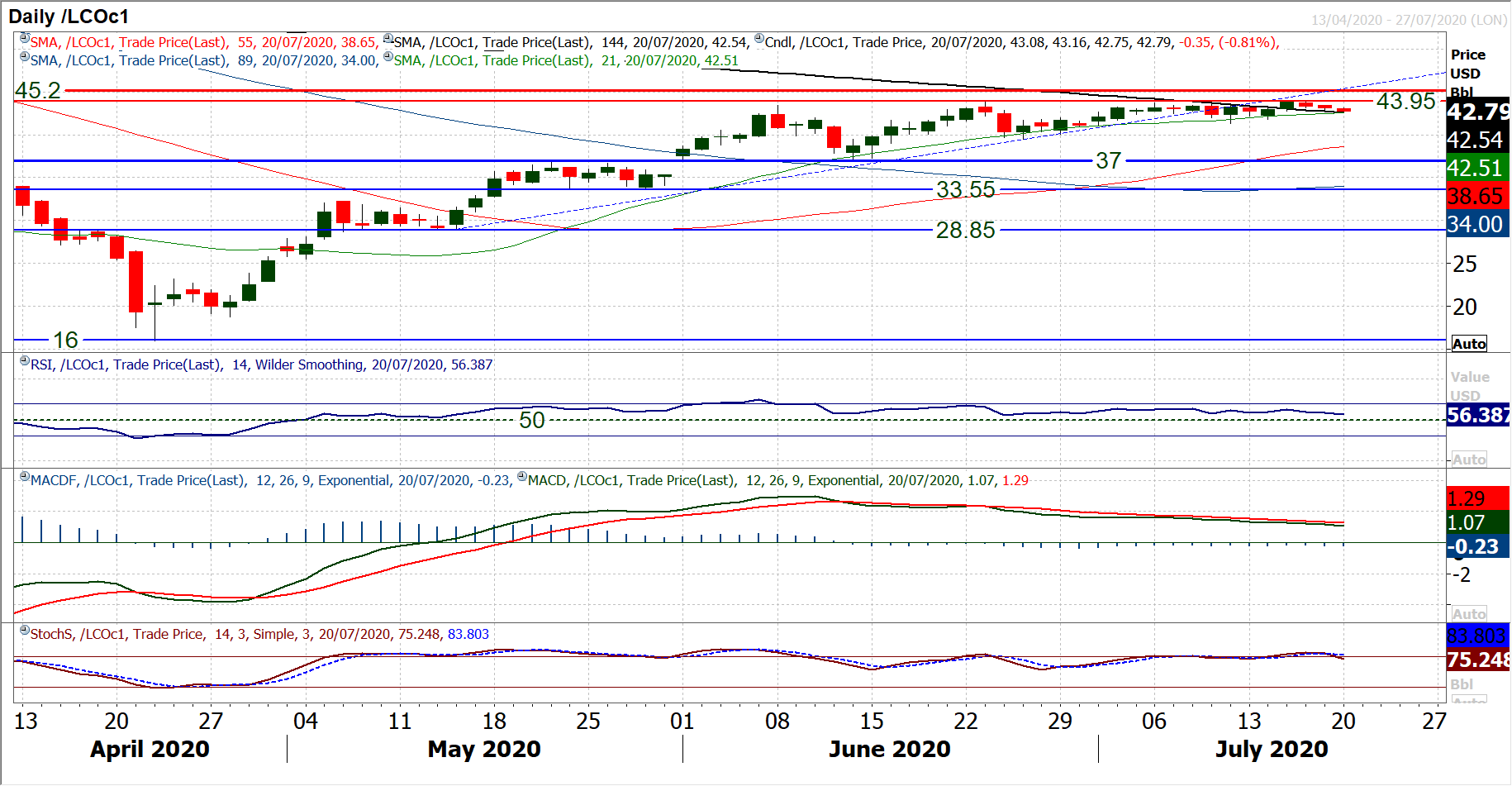Click the 83.803 stochastic value tag
The width and height of the screenshot is (1512, 786).
coord(1478,636)
